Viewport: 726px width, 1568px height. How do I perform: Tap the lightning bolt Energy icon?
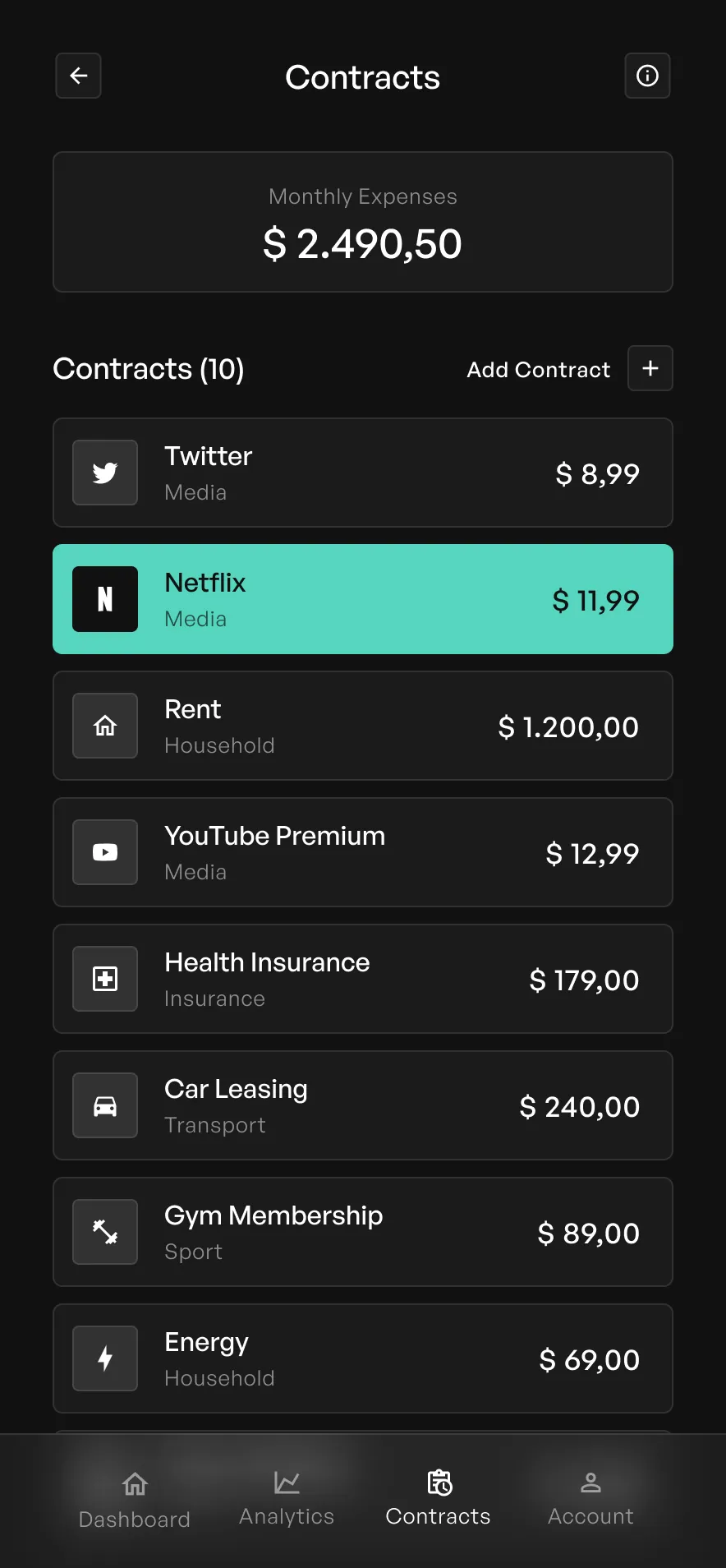point(105,1358)
